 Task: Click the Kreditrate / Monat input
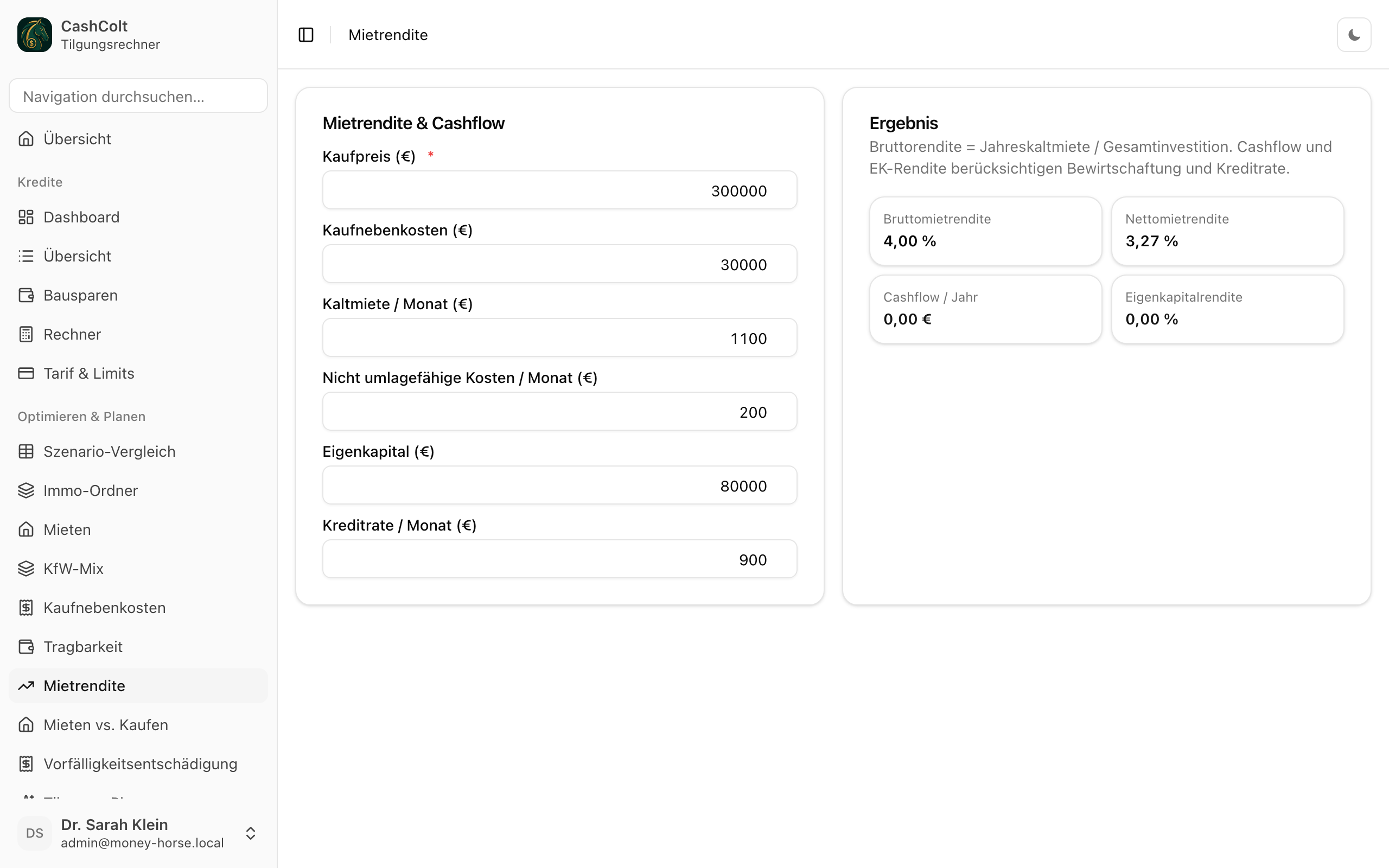[559, 559]
